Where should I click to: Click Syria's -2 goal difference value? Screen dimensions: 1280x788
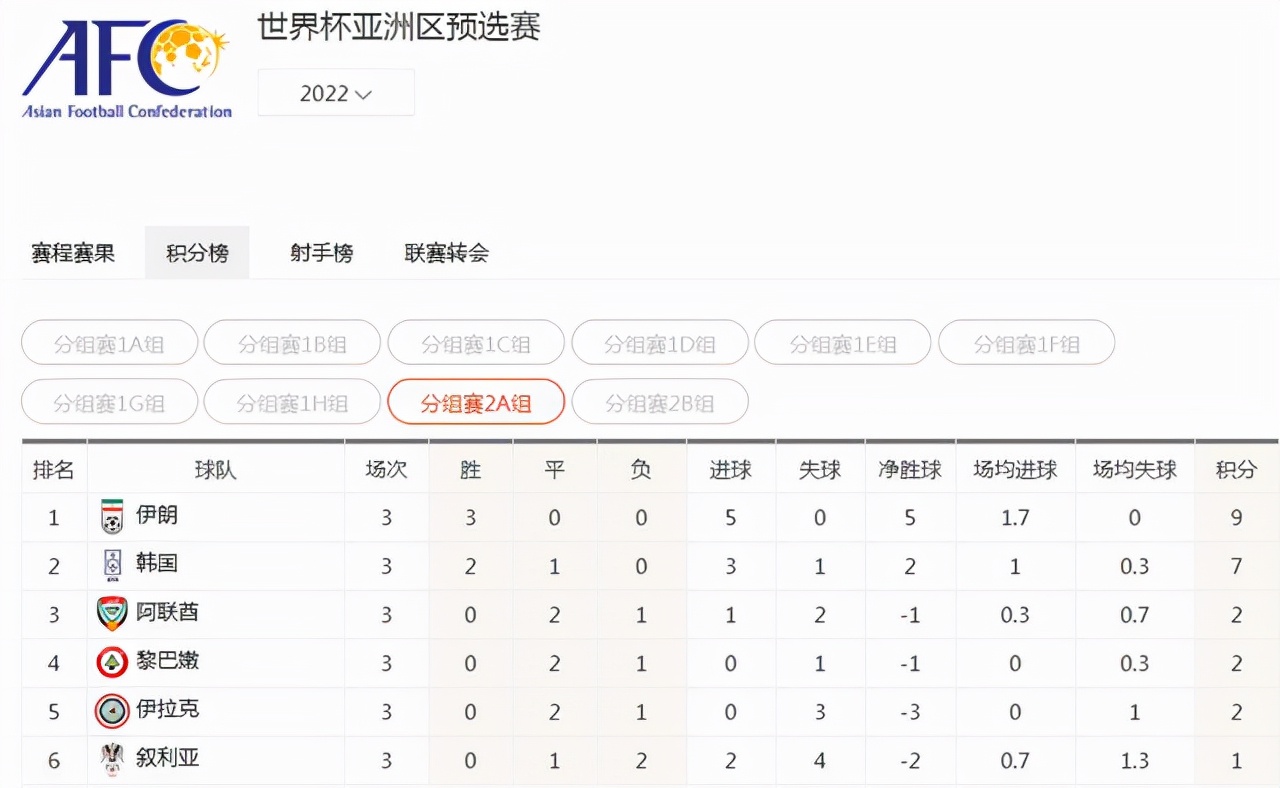pyautogui.click(x=910, y=761)
